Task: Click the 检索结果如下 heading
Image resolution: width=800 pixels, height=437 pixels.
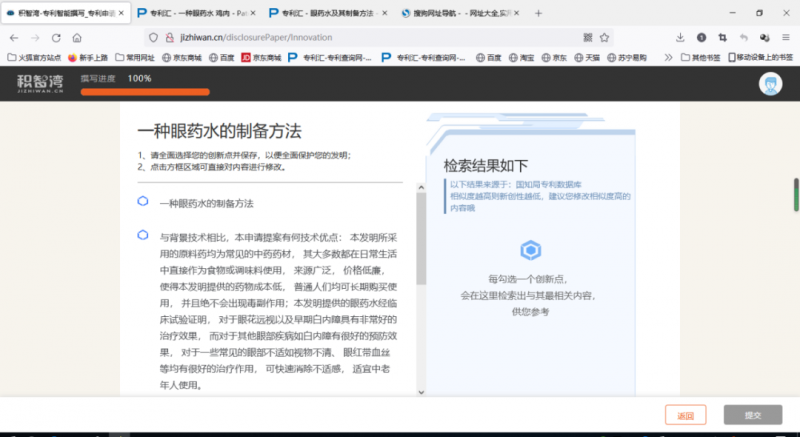Action: pyautogui.click(x=486, y=165)
